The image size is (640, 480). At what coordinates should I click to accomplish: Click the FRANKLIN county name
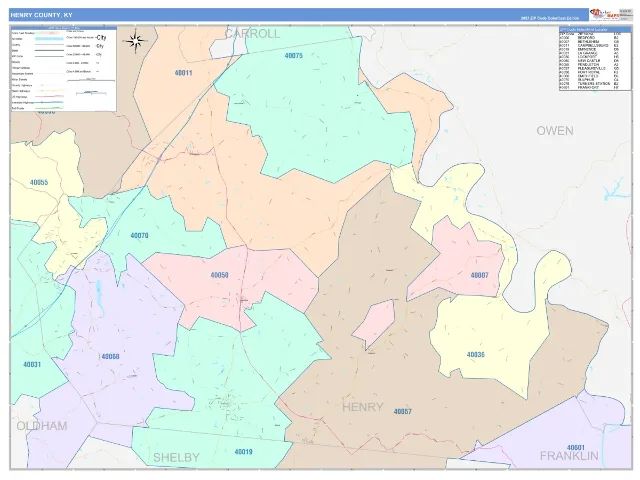click(569, 456)
